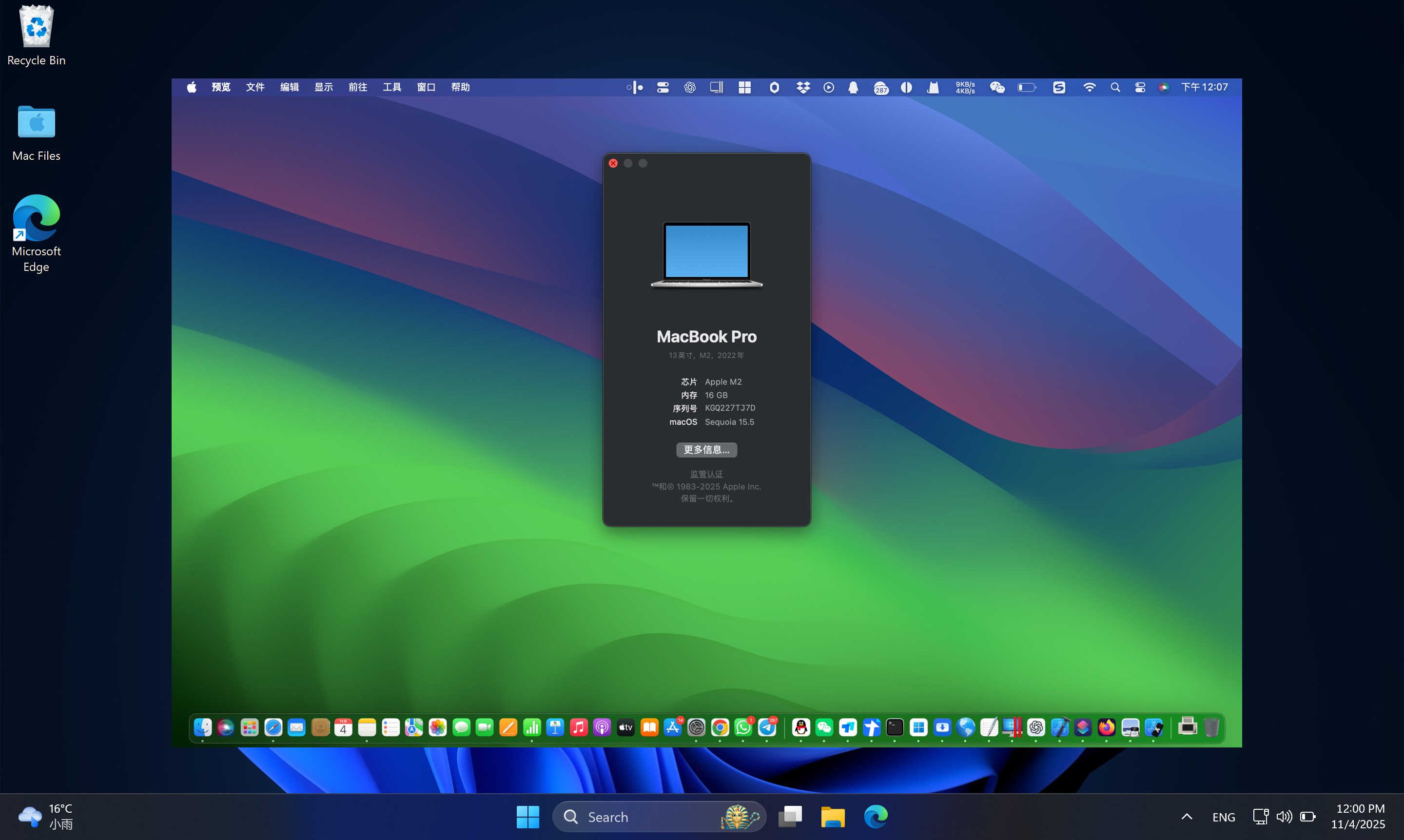
Task: Open Control Center in Mac menu bar
Action: click(x=1140, y=87)
